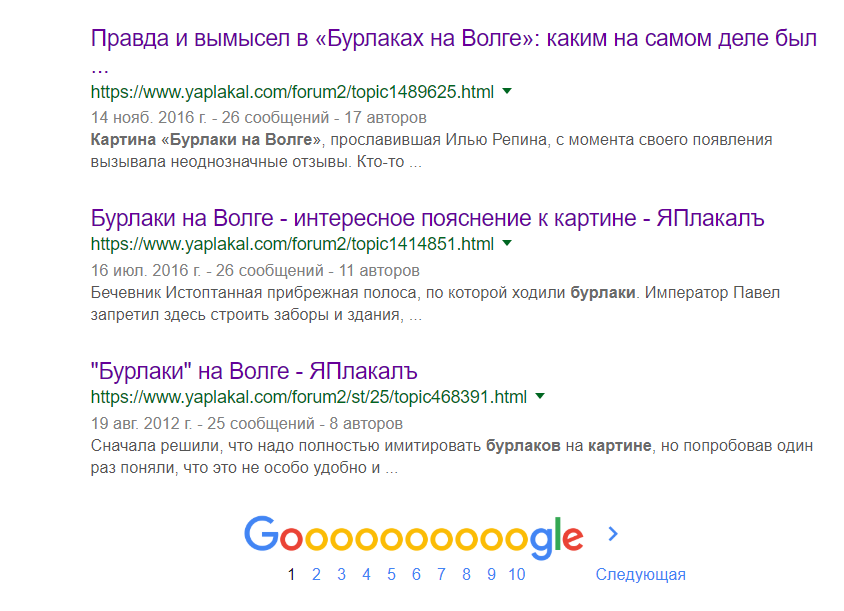
Task: Go to results page 7
Action: coord(441,574)
